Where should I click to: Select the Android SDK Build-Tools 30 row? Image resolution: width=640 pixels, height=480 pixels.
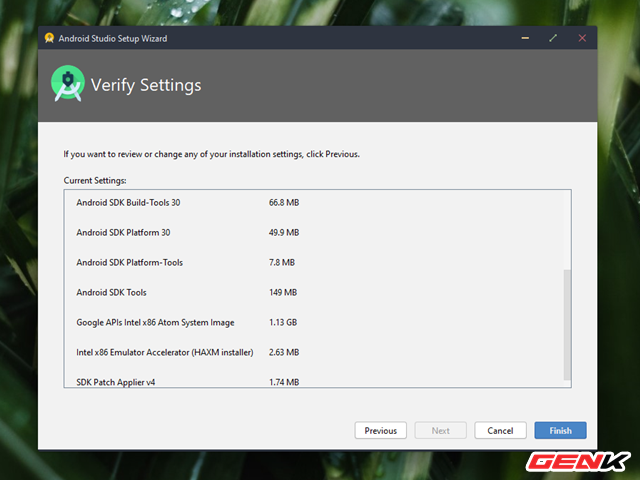pyautogui.click(x=128, y=203)
